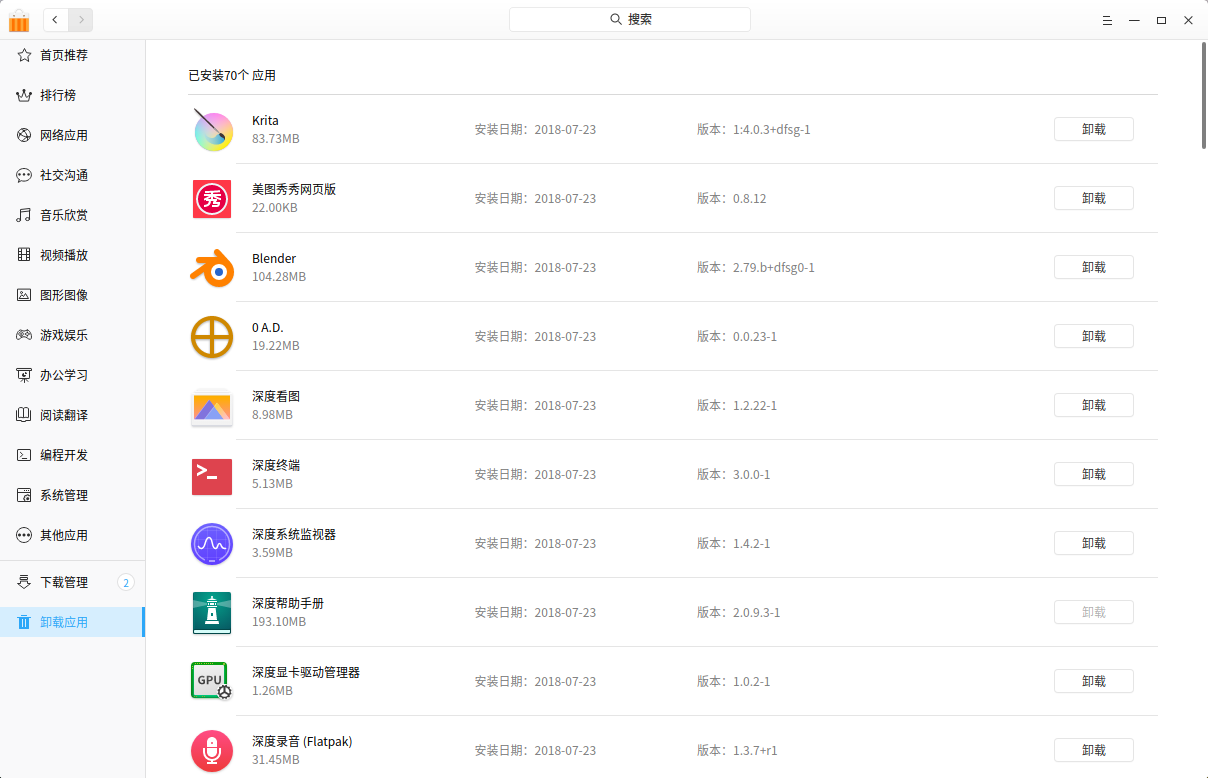Uninstall 0 A.D. with its 卸载 button
Image resolution: width=1208 pixels, height=778 pixels.
tap(1094, 336)
